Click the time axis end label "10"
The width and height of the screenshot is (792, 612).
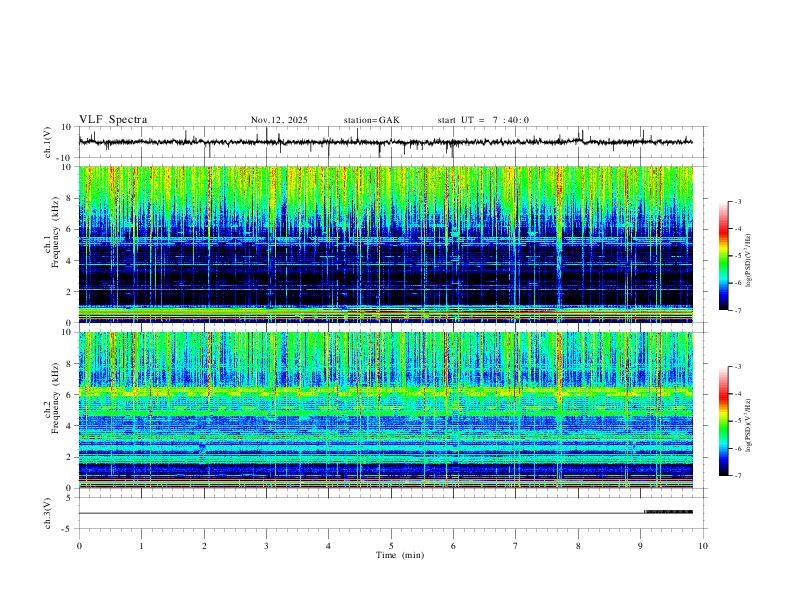[703, 546]
